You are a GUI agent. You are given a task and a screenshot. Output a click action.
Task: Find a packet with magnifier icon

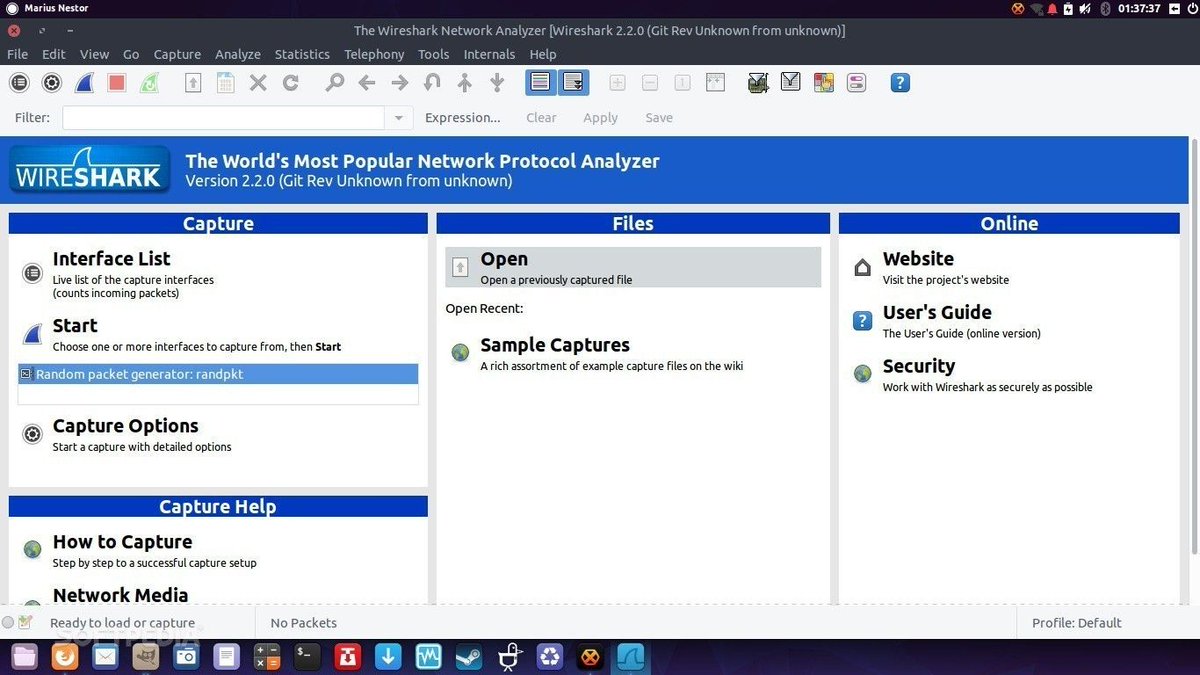click(x=335, y=83)
